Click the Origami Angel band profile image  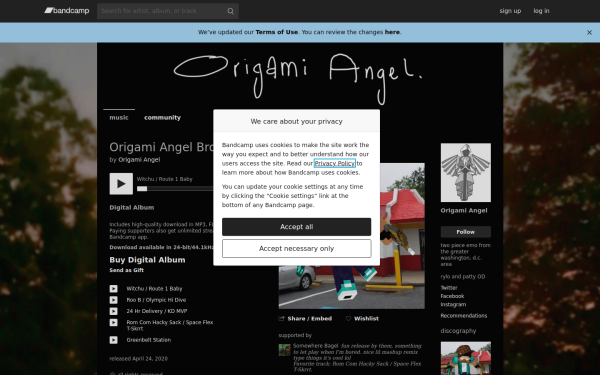pyautogui.click(x=466, y=173)
